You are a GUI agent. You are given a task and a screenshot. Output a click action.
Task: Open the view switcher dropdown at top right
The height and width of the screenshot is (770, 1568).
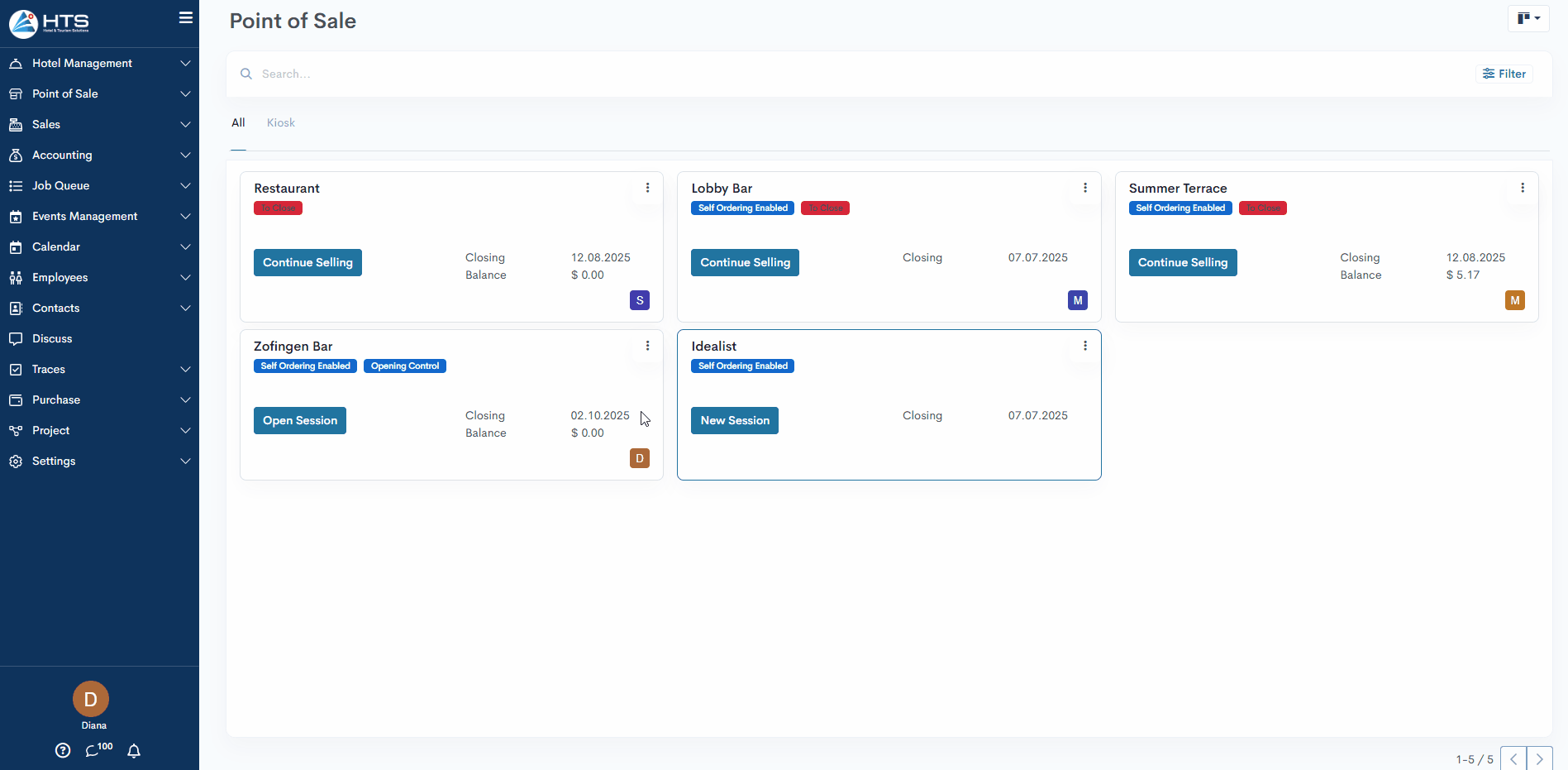click(1527, 18)
